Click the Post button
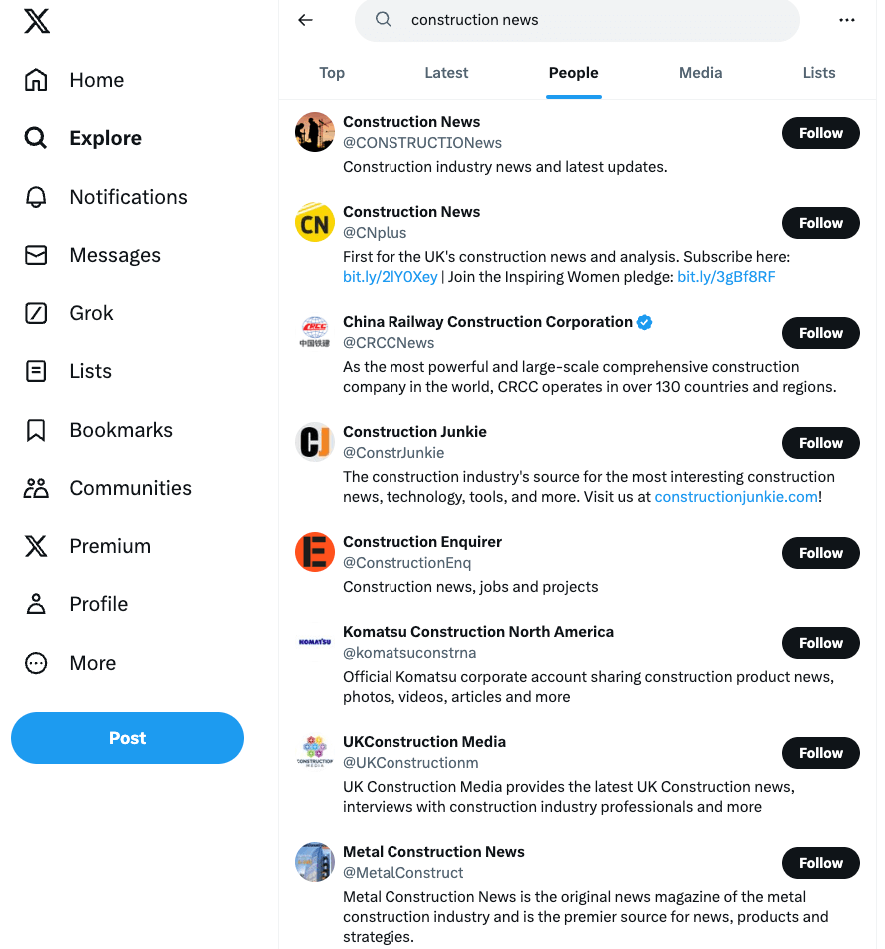Screen dimensions: 885x949 point(127,738)
